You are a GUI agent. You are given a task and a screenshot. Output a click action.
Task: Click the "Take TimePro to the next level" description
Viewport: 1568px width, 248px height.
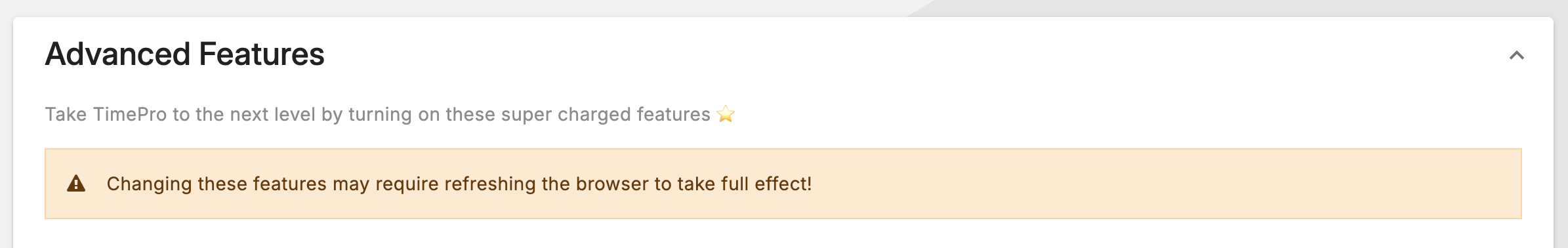[377, 114]
